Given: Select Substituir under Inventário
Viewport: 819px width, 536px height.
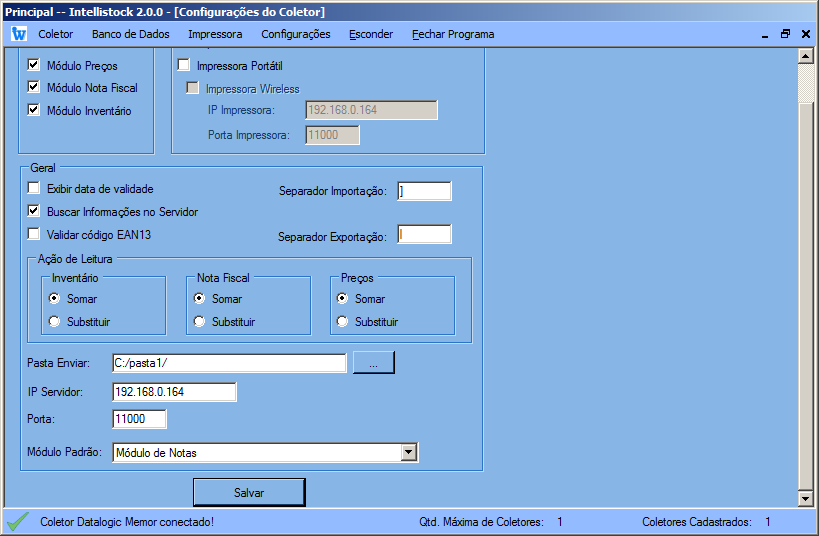Looking at the screenshot, I should click(54, 321).
